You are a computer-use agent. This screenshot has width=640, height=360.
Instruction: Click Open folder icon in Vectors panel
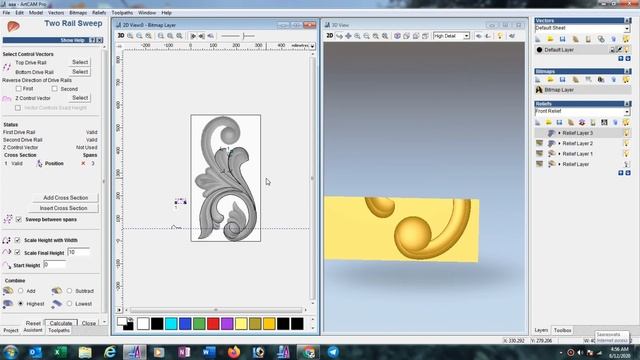click(x=550, y=39)
